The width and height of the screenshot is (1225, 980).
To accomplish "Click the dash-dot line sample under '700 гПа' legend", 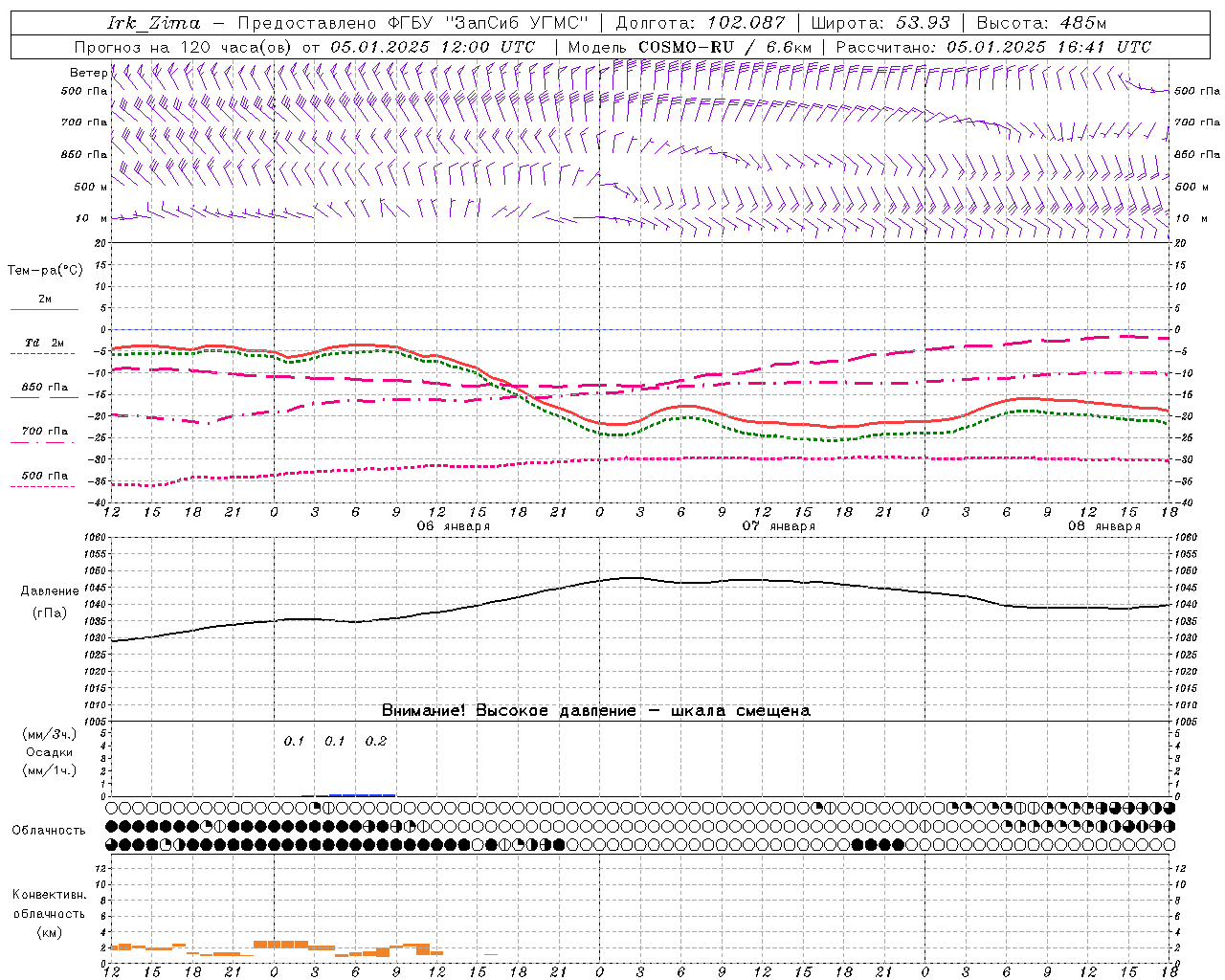I will tap(42, 442).
